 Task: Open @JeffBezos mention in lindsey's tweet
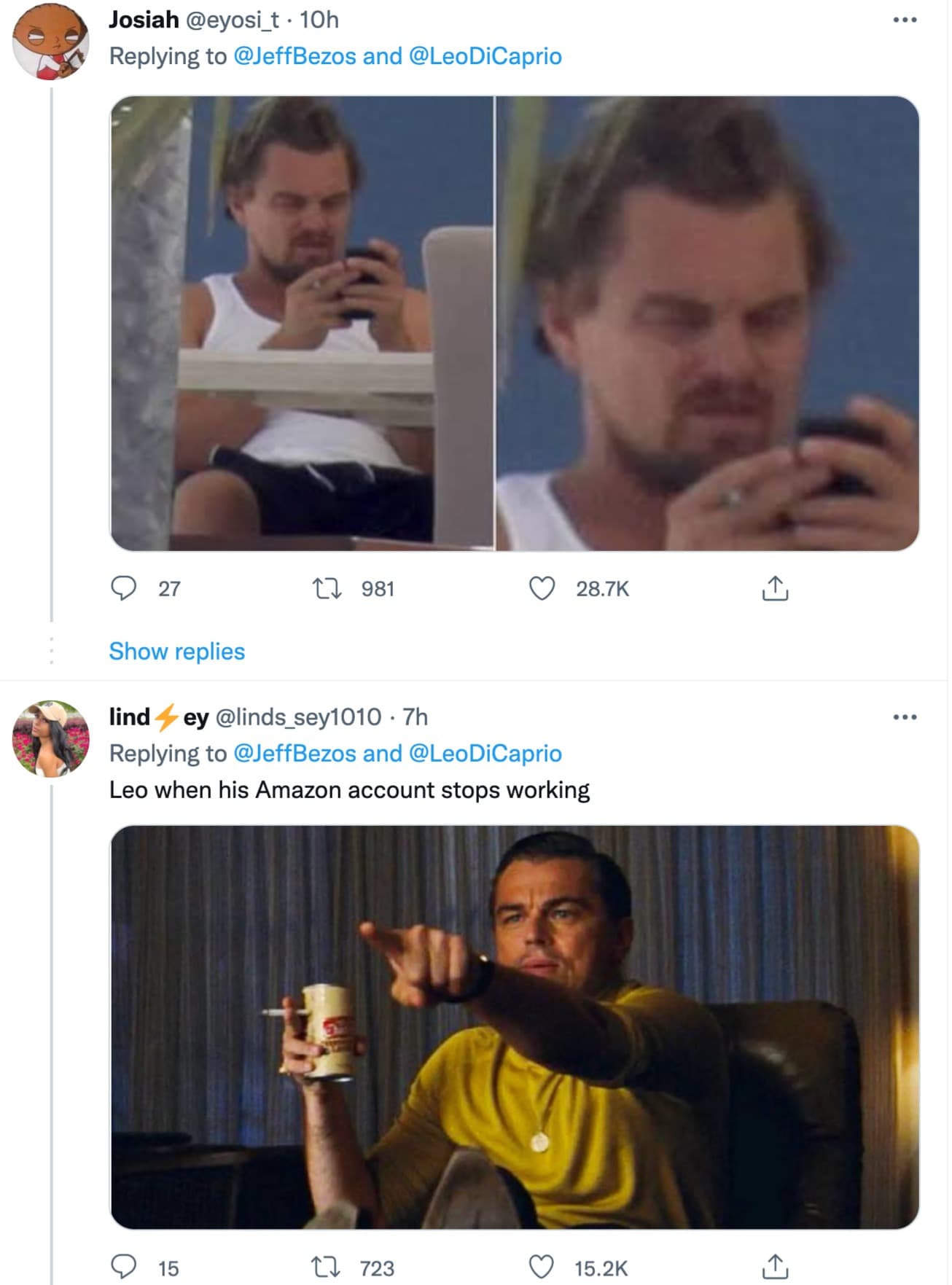coord(294,753)
